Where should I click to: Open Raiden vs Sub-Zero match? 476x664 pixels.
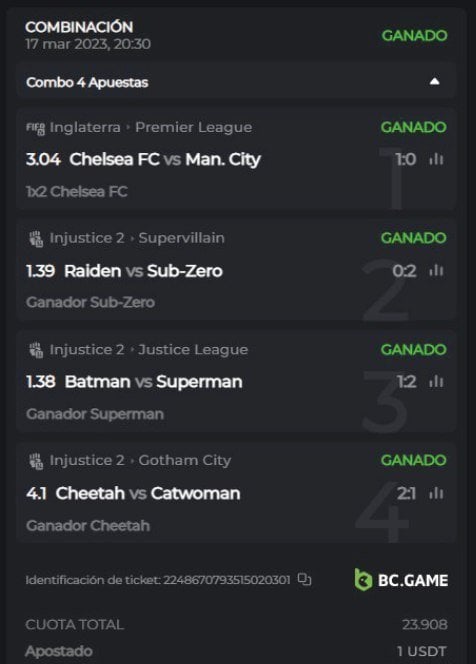[x=143, y=271]
